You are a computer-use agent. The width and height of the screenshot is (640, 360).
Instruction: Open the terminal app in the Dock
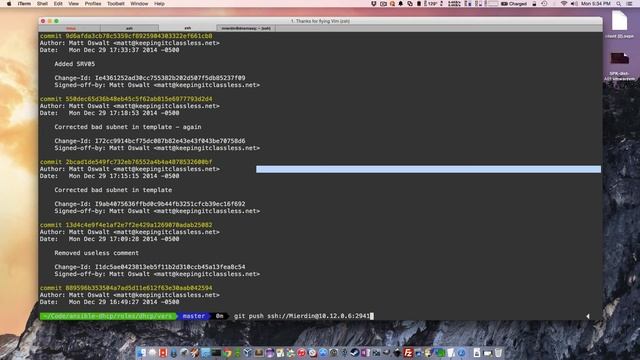pos(216,353)
